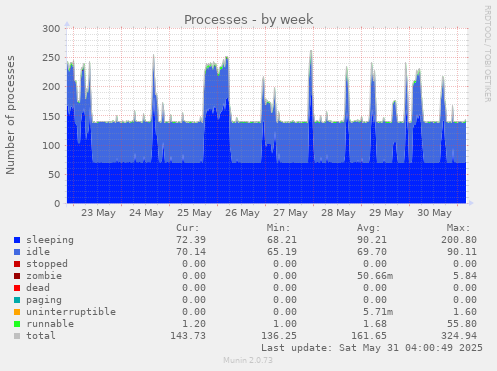
Task: Click total max value 324.94
Action: [459, 336]
